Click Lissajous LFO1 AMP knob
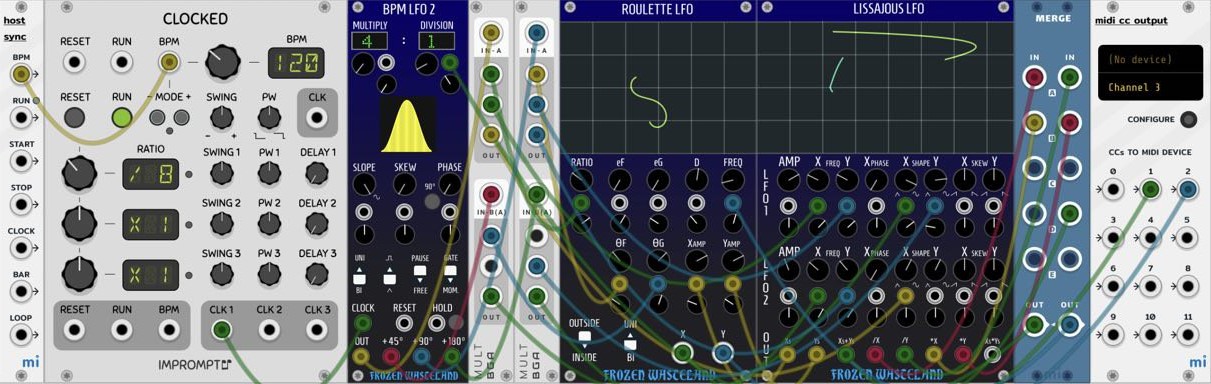This screenshot has height=384, width=1211. (789, 180)
